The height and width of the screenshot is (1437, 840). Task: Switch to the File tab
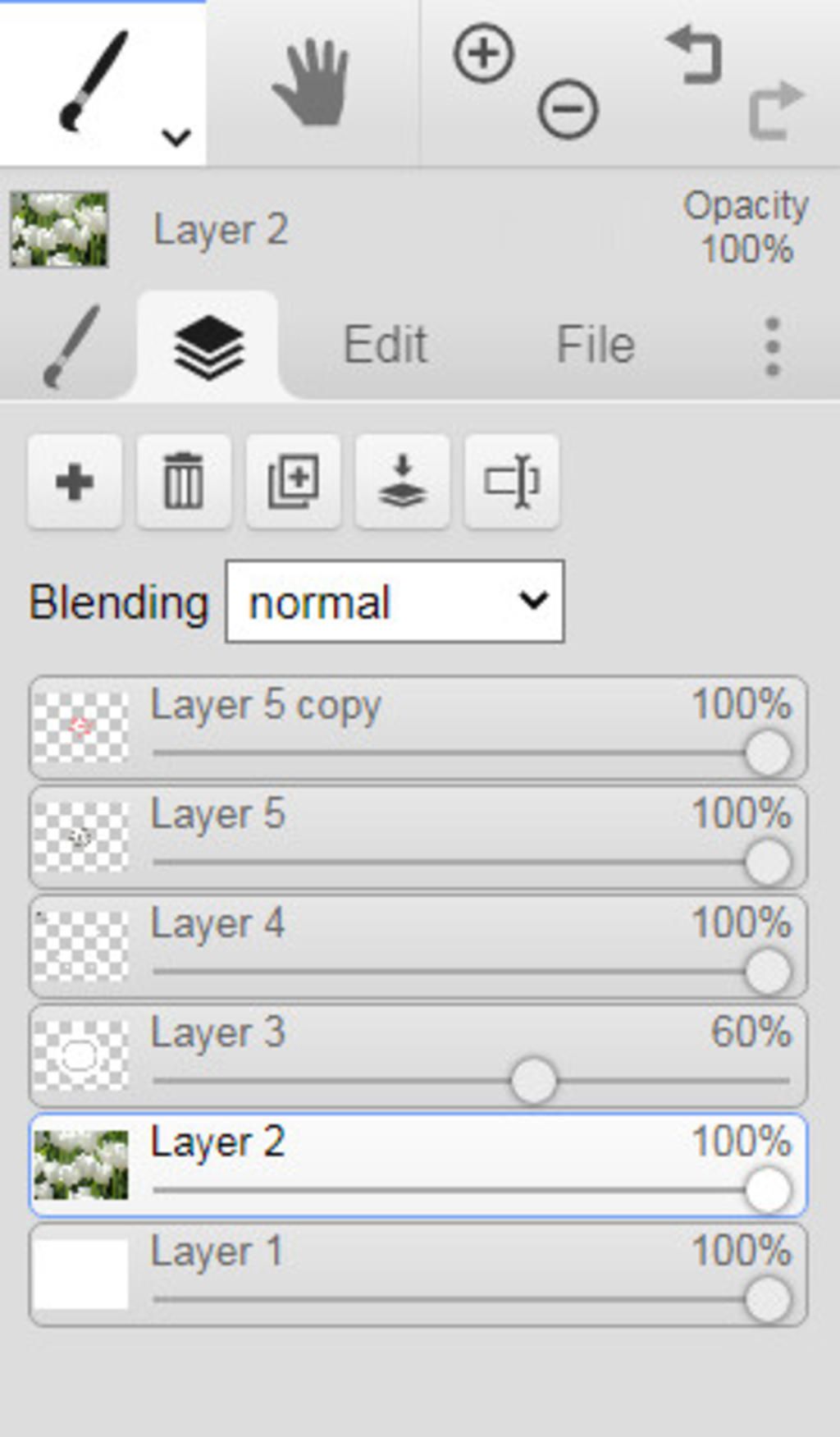click(x=596, y=345)
